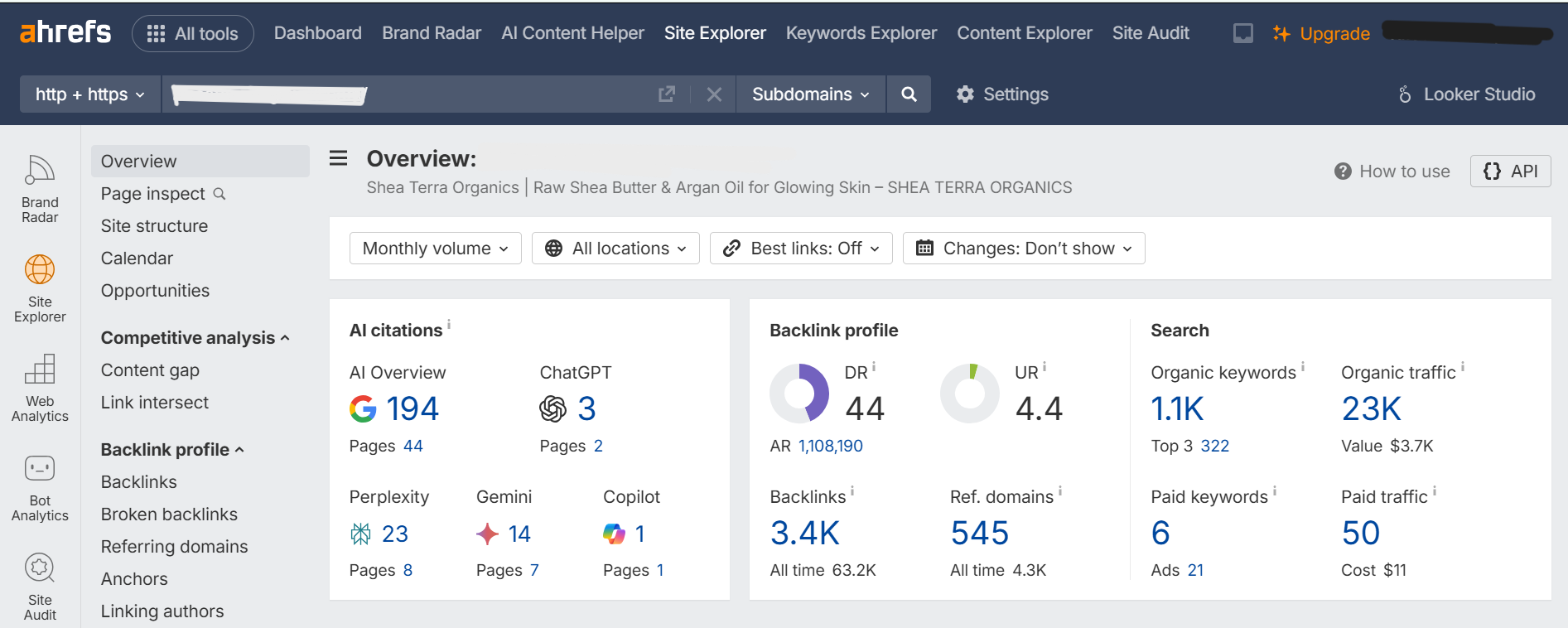Open Calendar in the sidebar
This screenshot has height=628, width=1568.
point(137,258)
